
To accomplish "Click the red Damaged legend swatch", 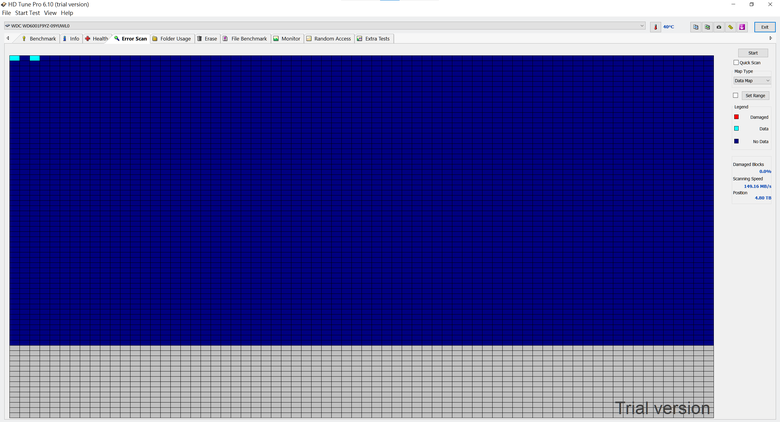I will (x=736, y=117).
